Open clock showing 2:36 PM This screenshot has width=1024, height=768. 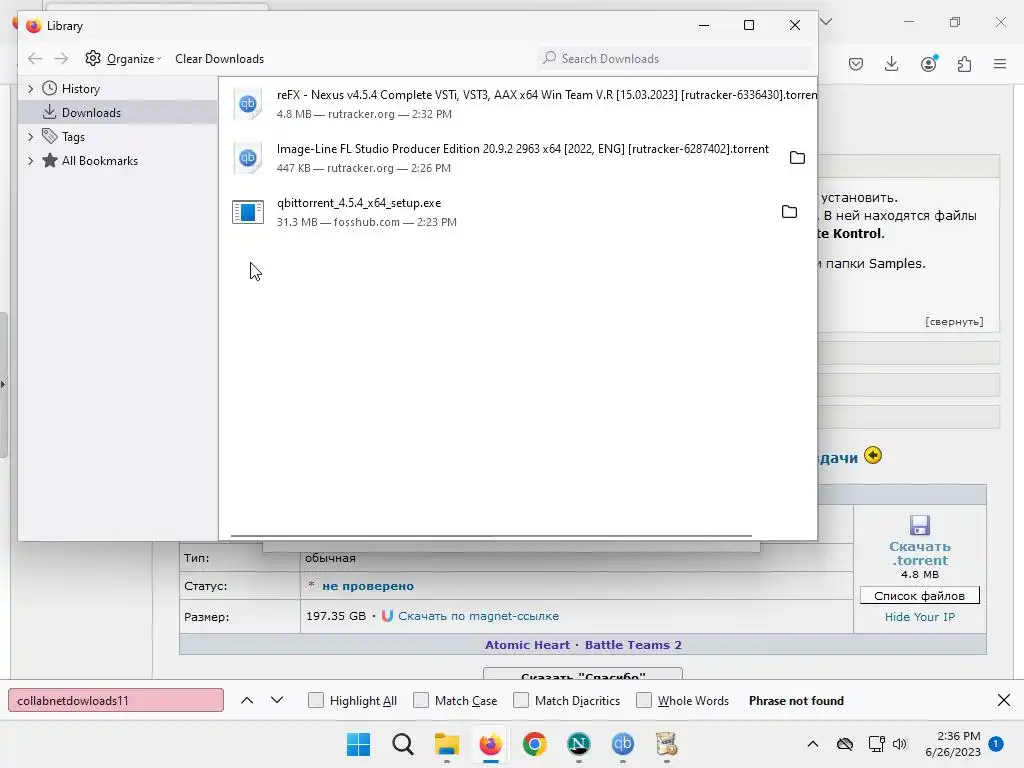coord(953,744)
